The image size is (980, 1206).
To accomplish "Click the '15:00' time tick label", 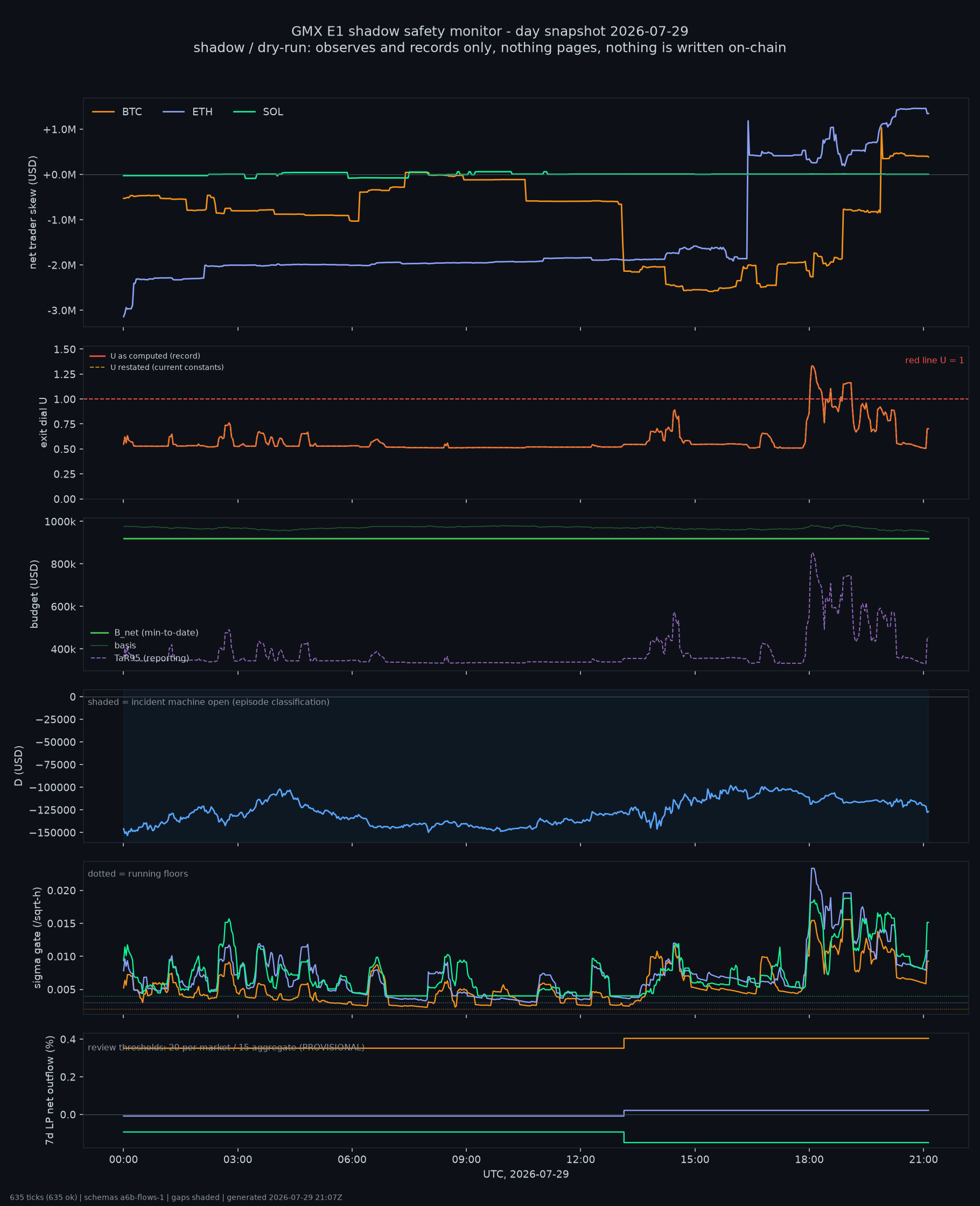I will pyautogui.click(x=695, y=1159).
